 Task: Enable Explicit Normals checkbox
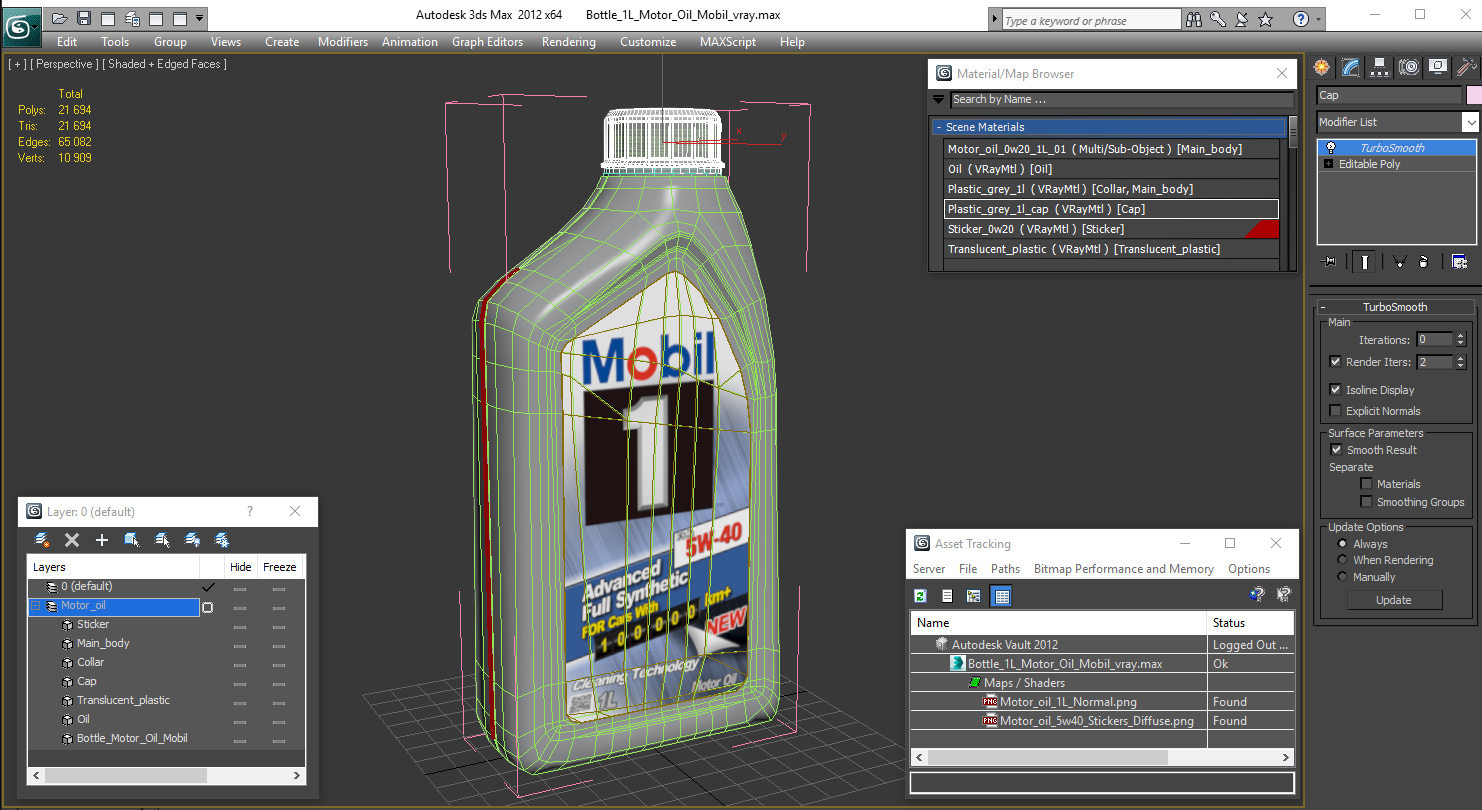pos(1335,411)
